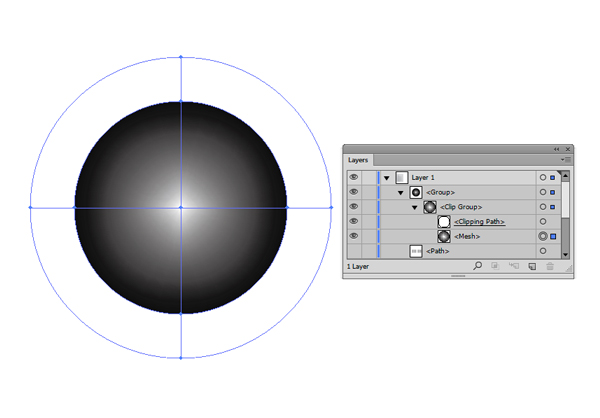Toggle lock for Layer 1
The width and height of the screenshot is (600, 418).
369,178
